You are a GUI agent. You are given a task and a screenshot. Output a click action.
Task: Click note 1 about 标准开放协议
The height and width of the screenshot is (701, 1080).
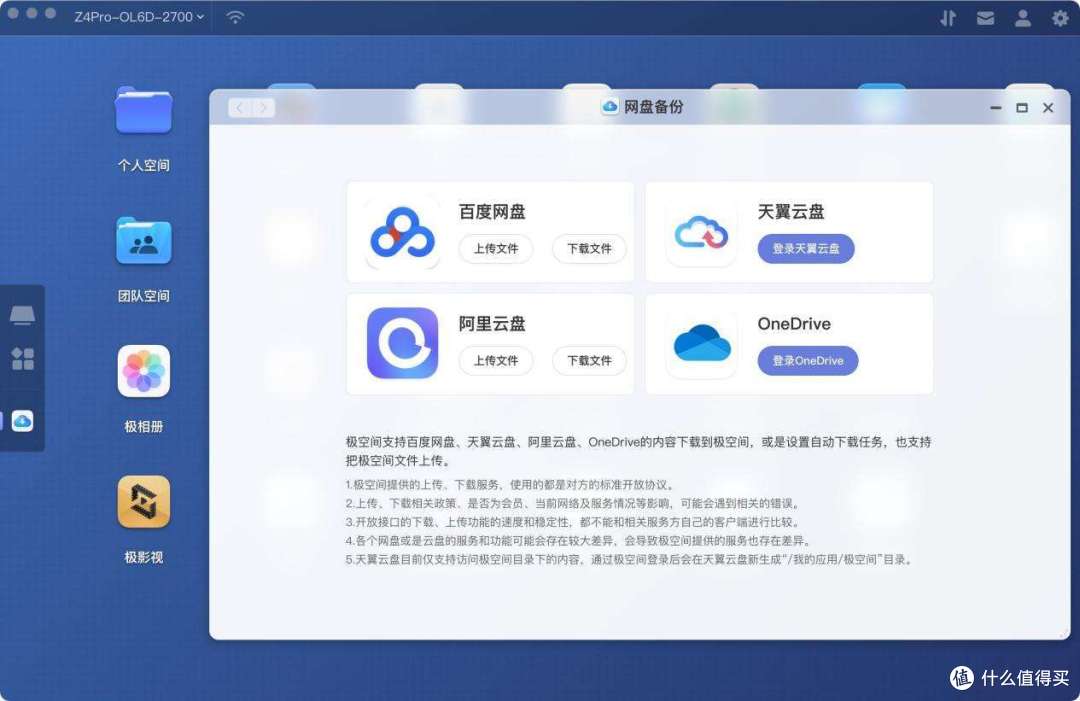510,485
